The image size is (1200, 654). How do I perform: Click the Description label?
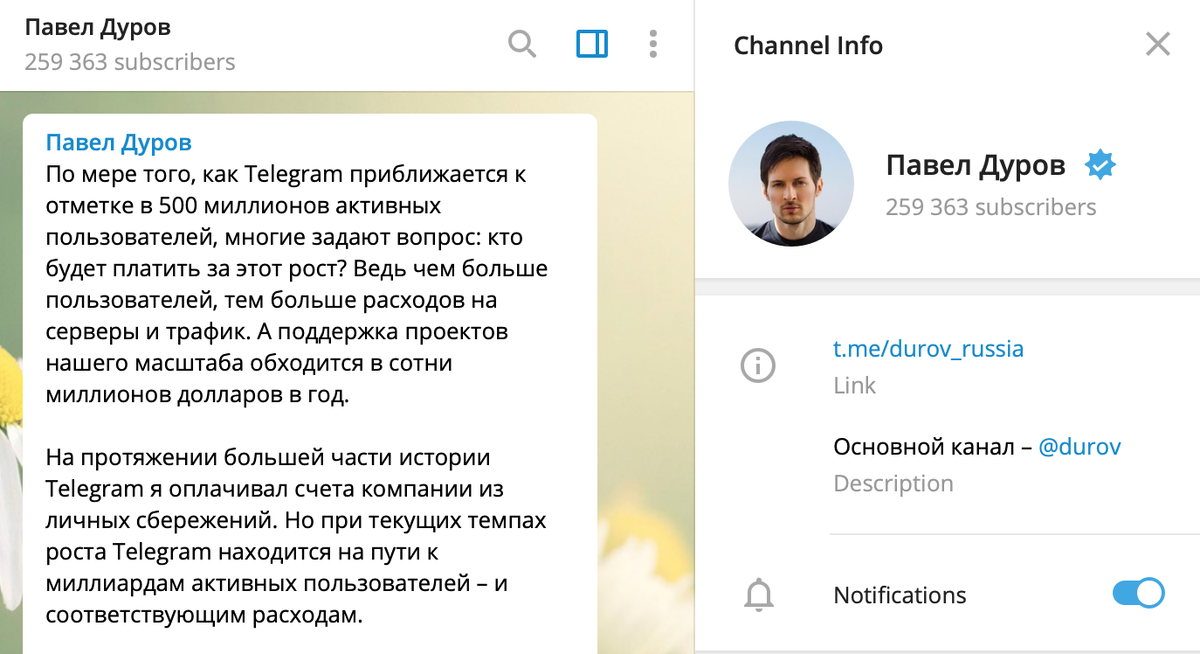(x=893, y=484)
